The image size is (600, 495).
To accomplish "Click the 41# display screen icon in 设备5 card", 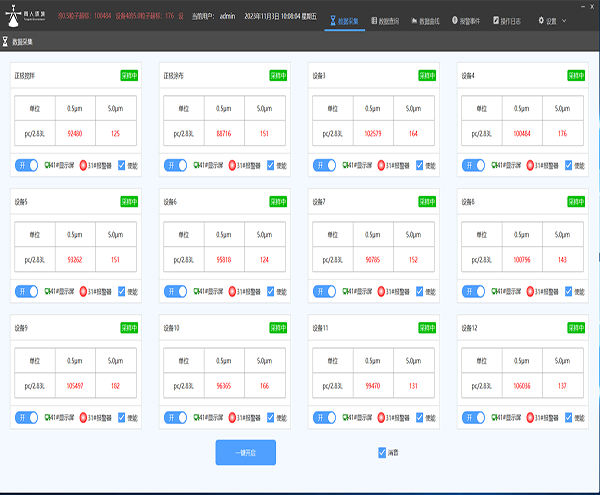I will coord(47,291).
